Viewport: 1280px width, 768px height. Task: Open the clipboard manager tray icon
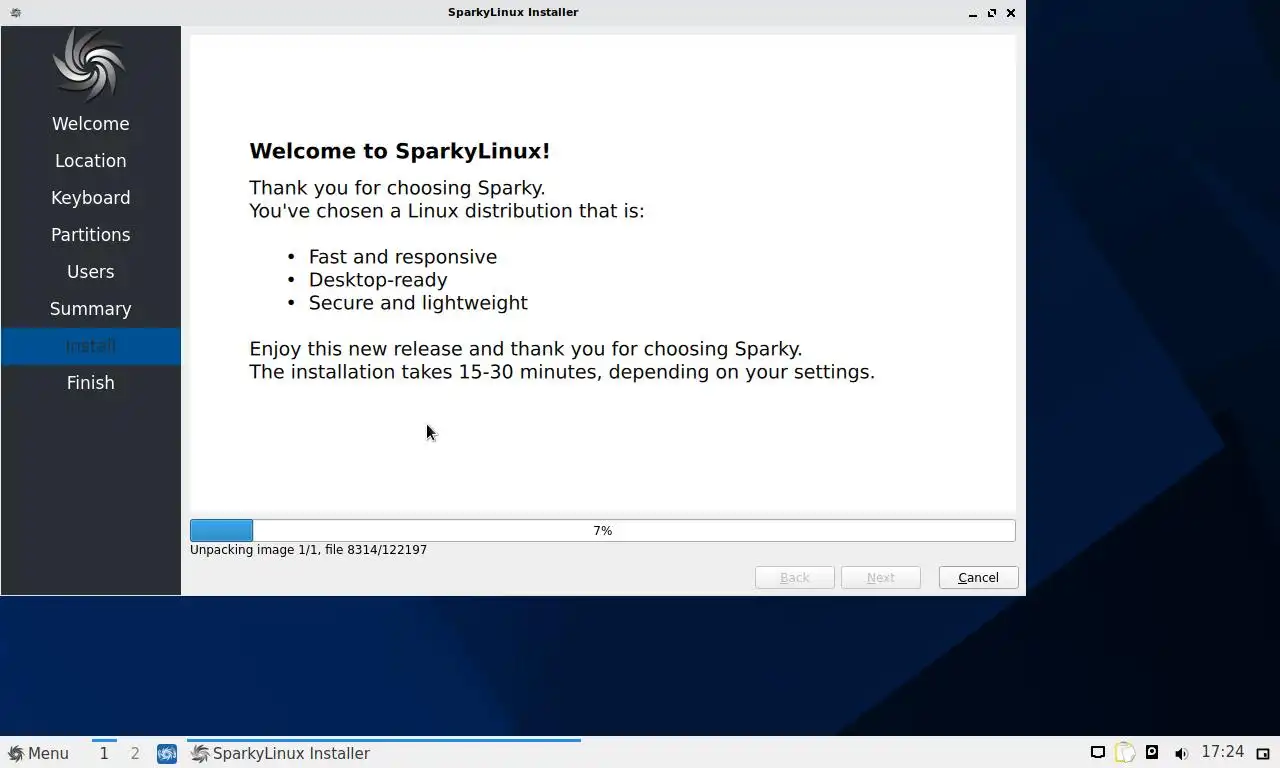1125,753
